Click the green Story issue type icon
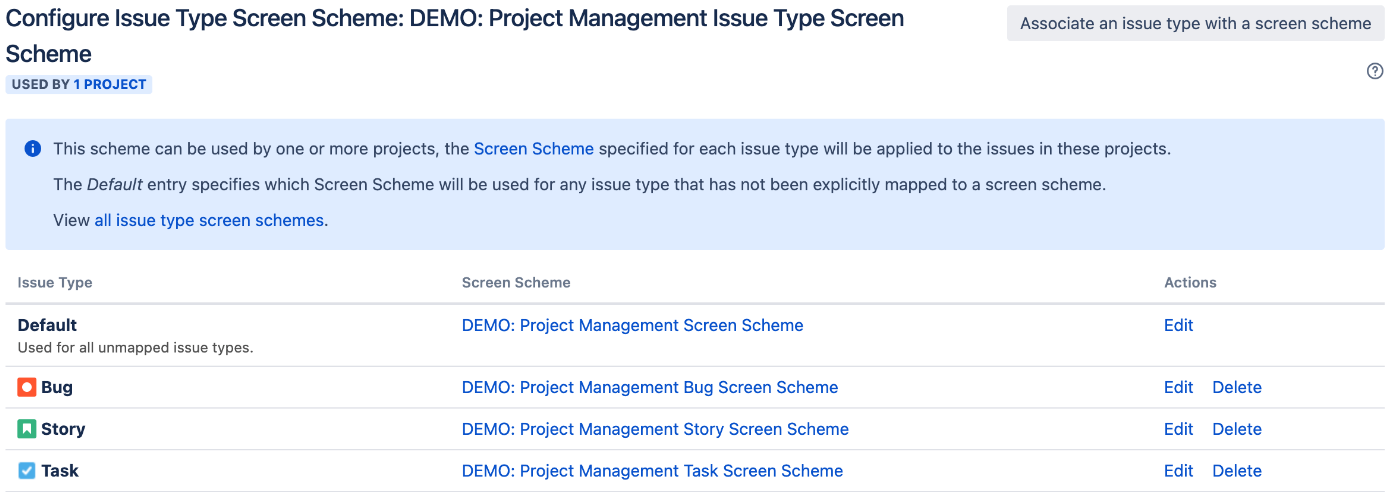 pyautogui.click(x=27, y=429)
